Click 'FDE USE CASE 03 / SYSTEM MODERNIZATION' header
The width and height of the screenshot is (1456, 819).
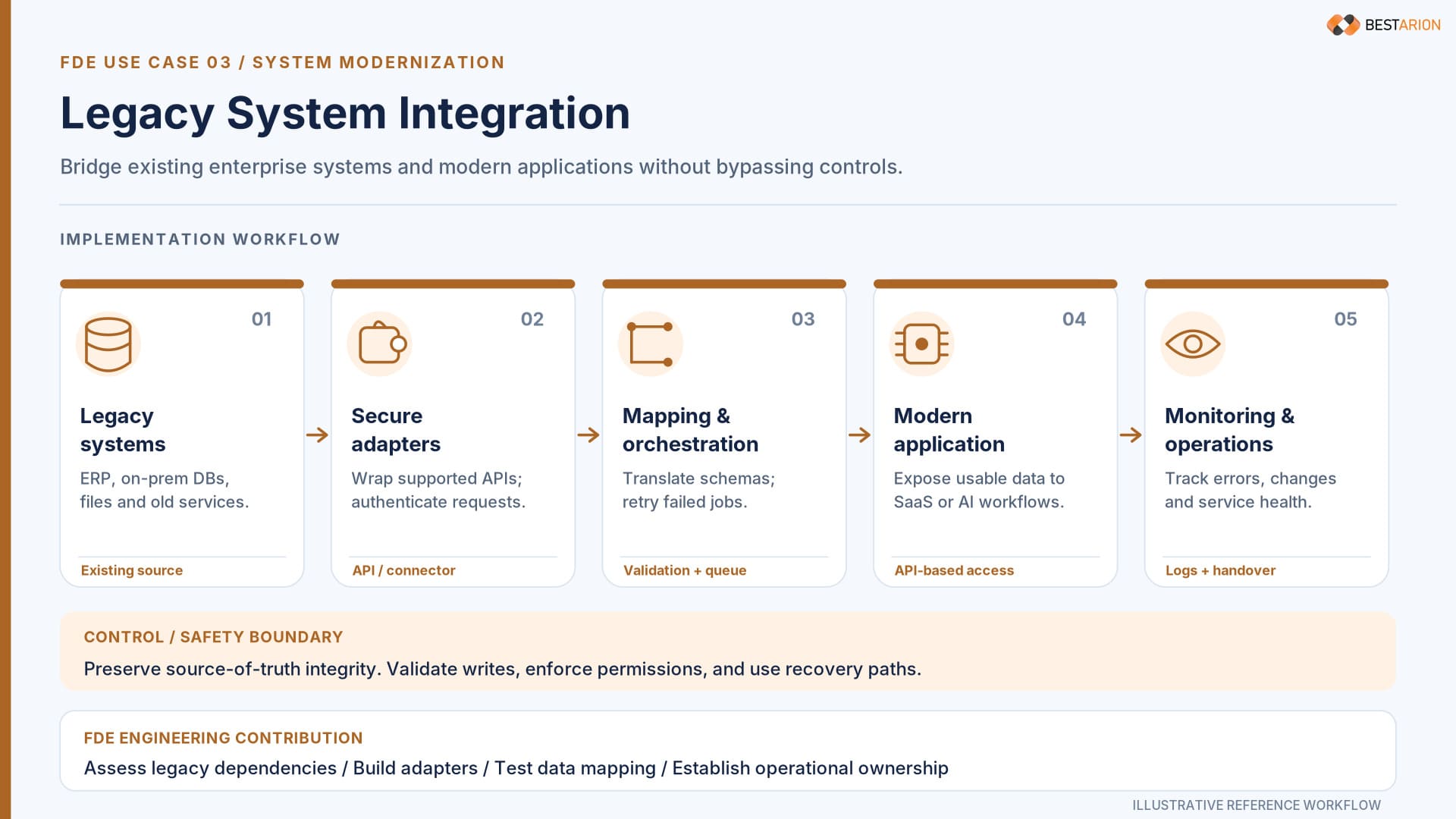coord(282,62)
